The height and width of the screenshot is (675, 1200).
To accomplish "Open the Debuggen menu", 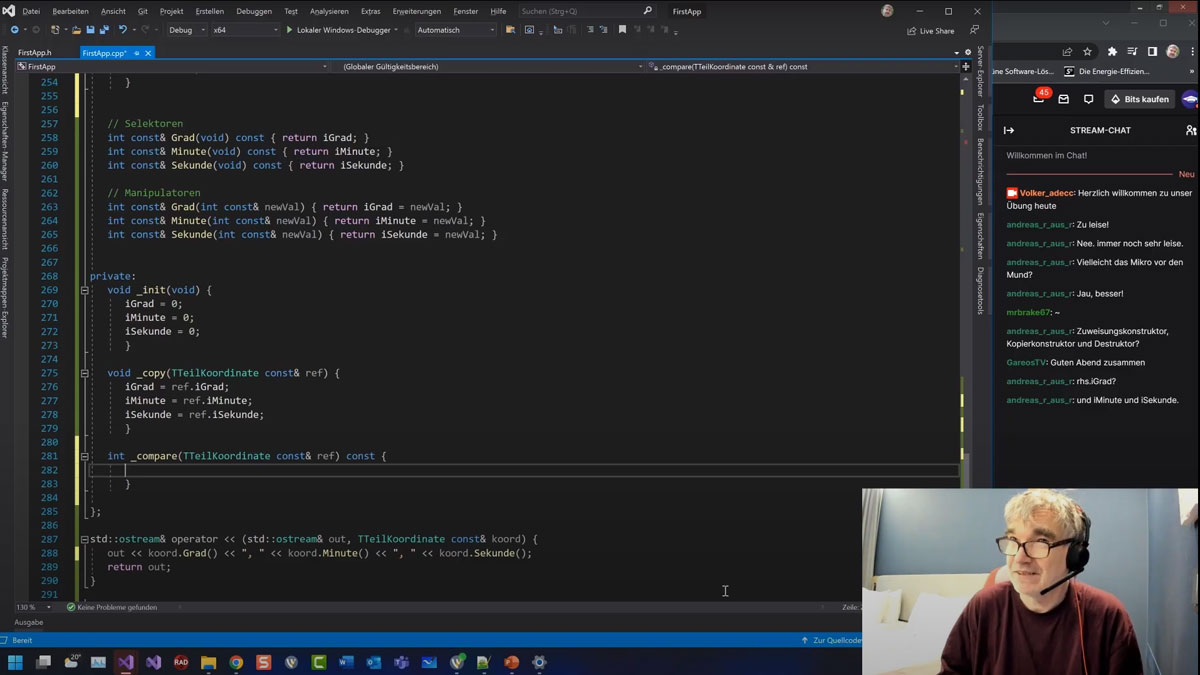I will click(254, 11).
